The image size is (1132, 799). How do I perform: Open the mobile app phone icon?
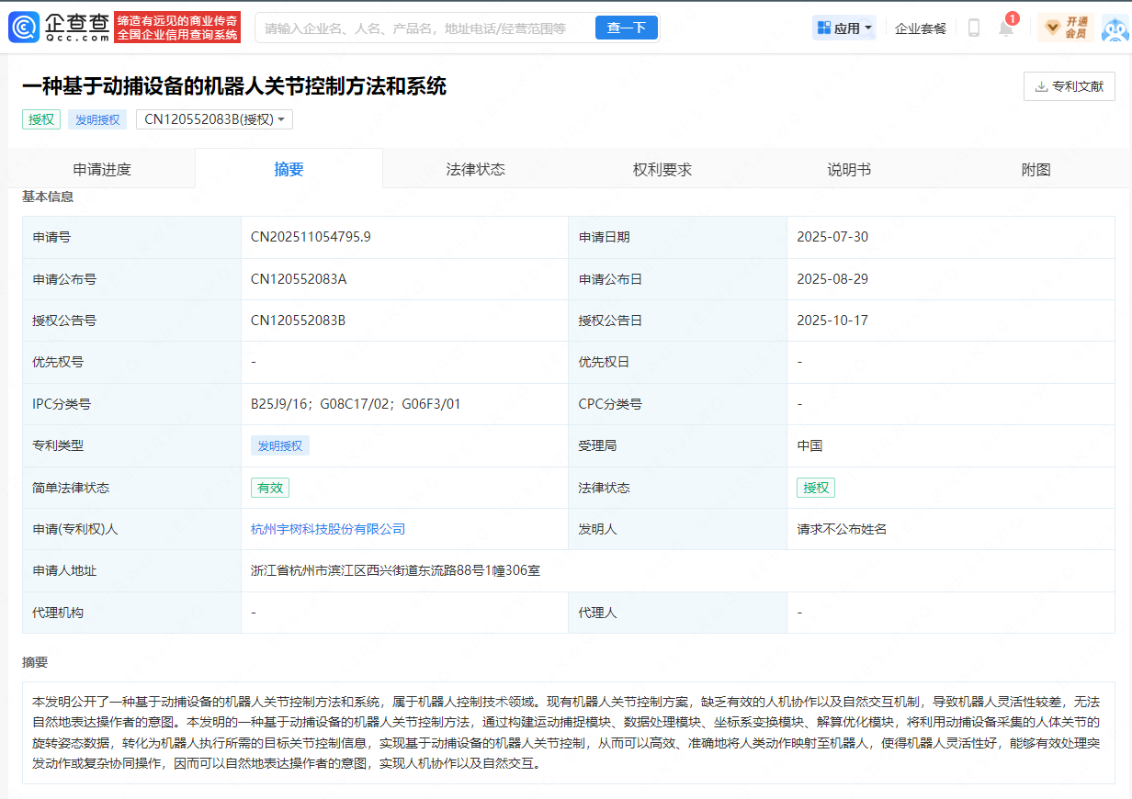[973, 28]
